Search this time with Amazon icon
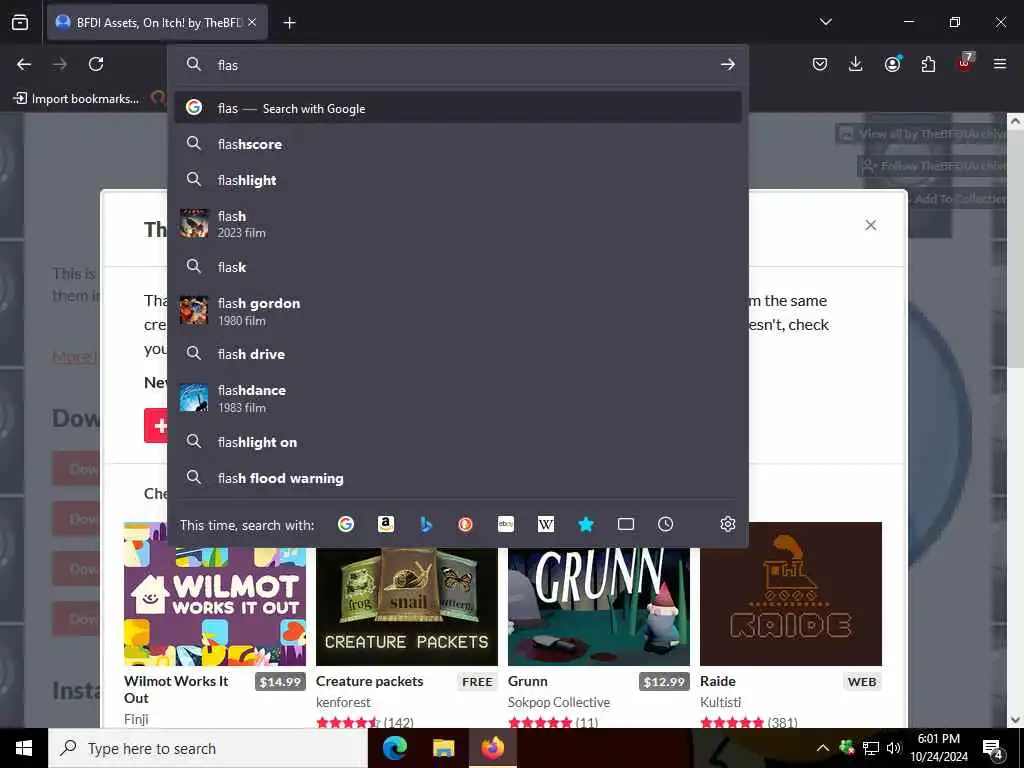Image resolution: width=1024 pixels, height=768 pixels. [x=386, y=524]
